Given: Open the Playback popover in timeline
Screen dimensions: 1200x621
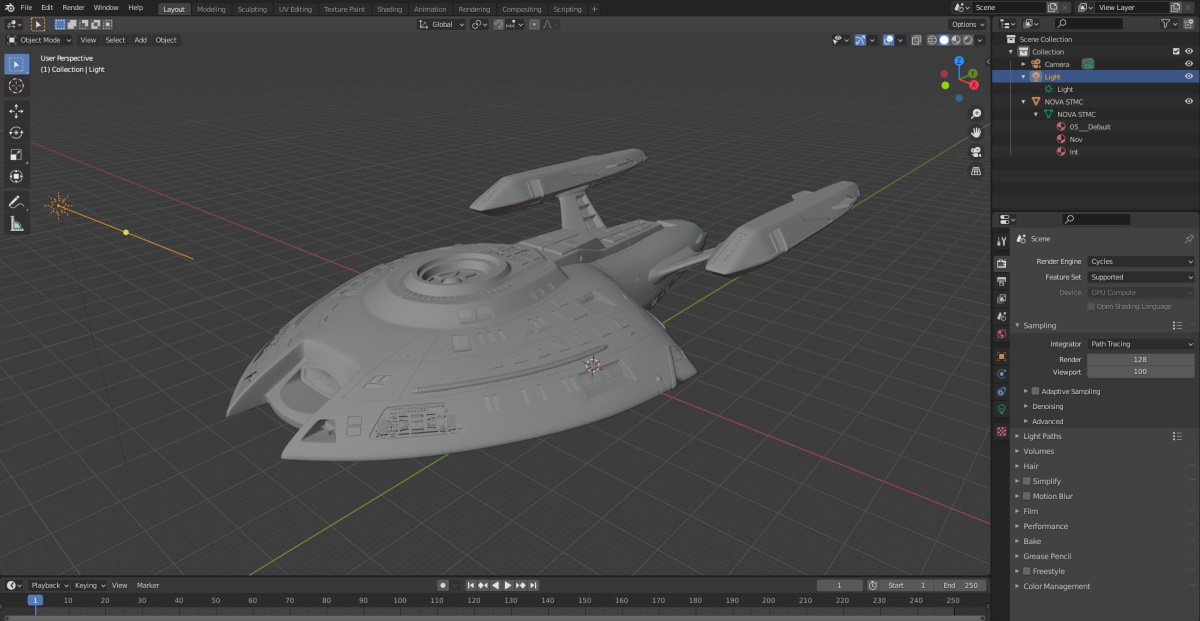Looking at the screenshot, I should click(48, 585).
